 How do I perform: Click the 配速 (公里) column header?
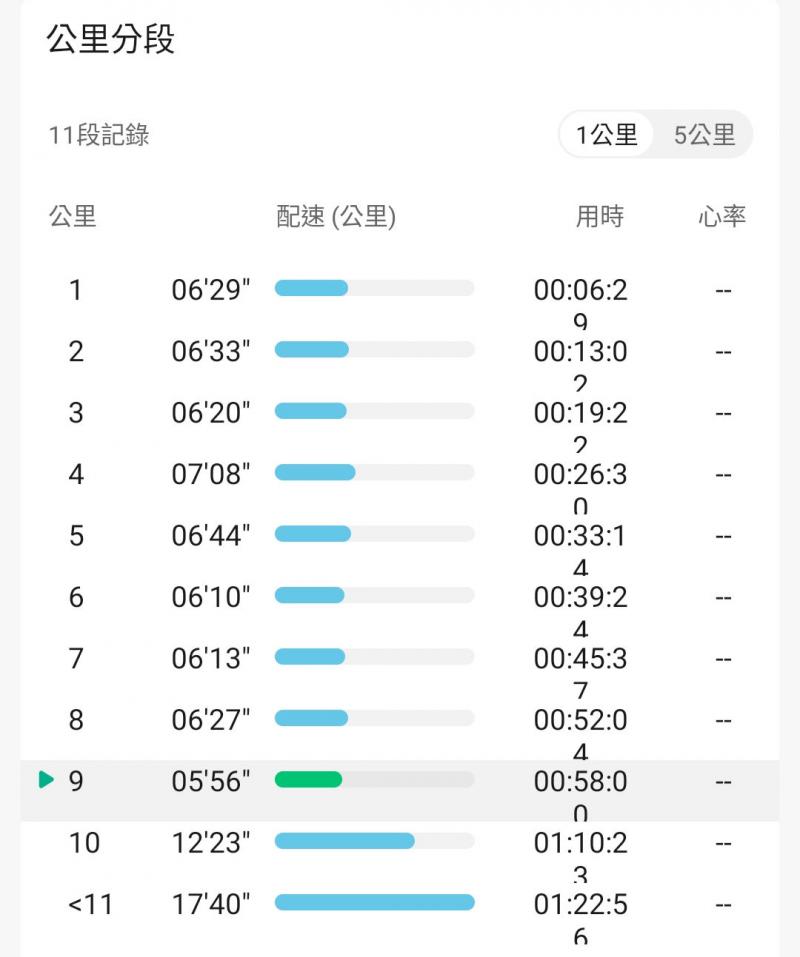tap(336, 216)
